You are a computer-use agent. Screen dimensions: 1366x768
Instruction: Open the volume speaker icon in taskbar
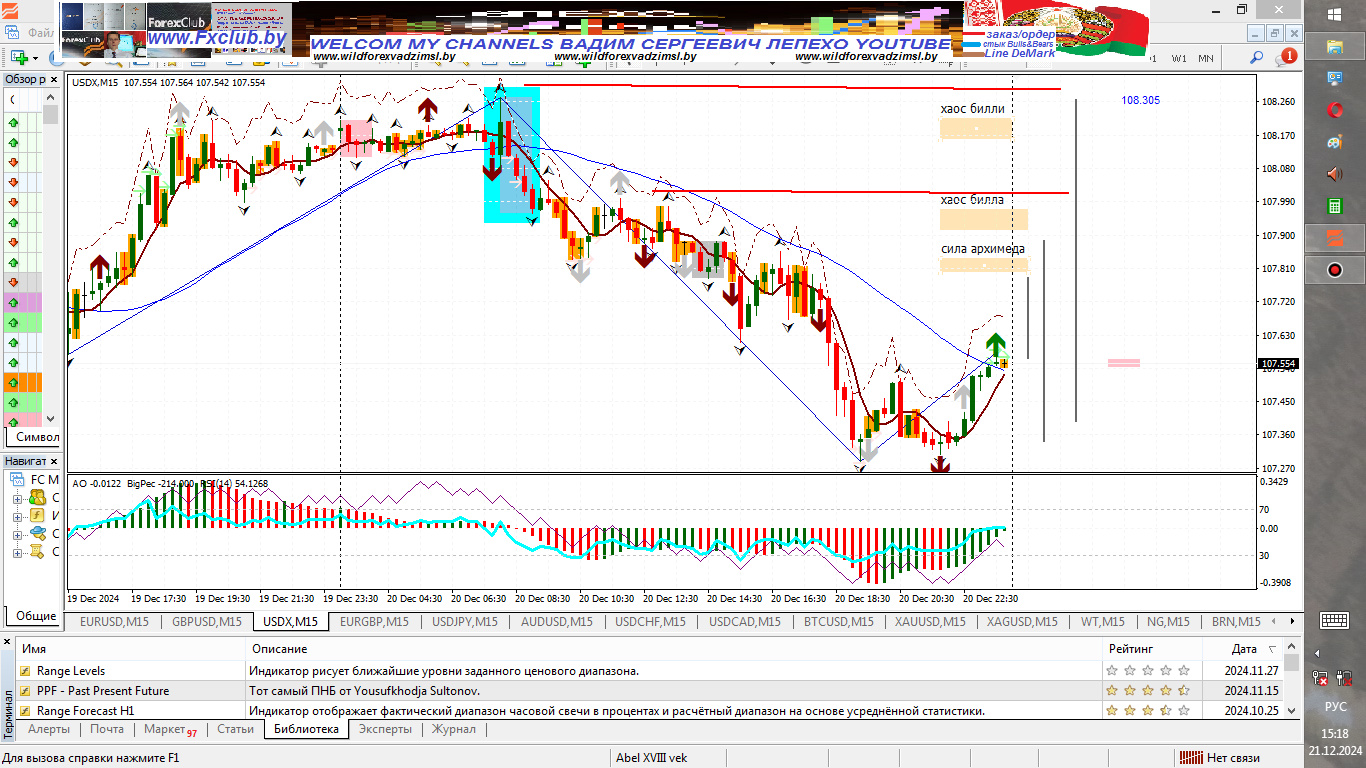[x=1335, y=174]
